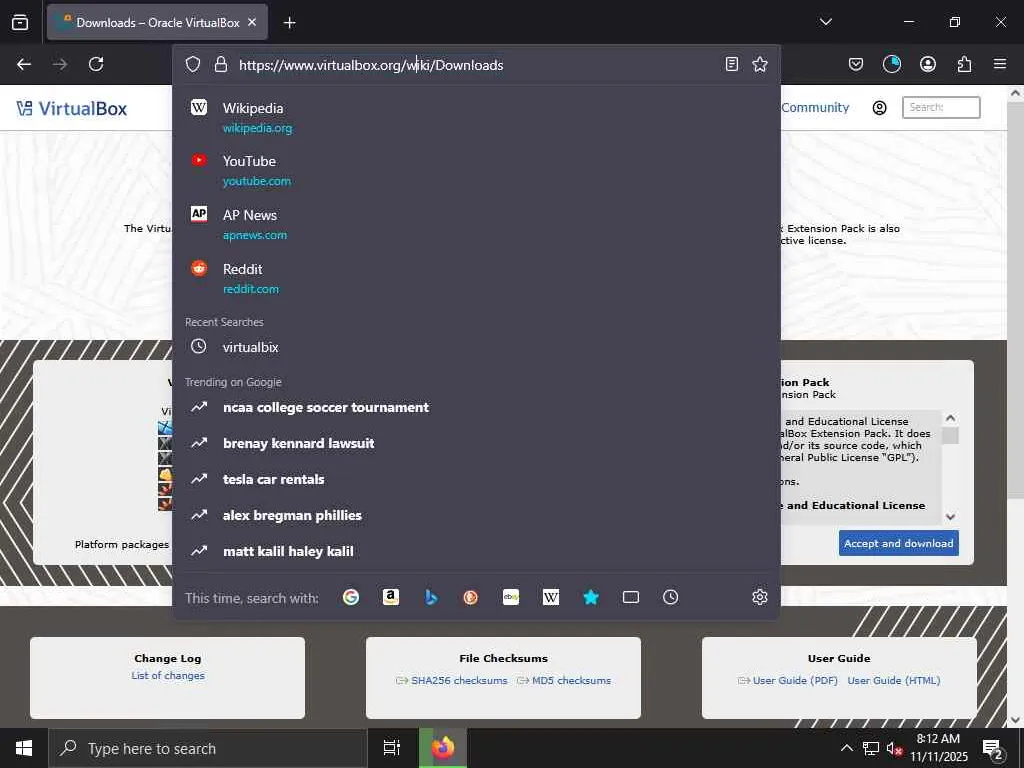Open the Pocket save icon in toolbar
Image resolution: width=1024 pixels, height=768 pixels.
click(856, 64)
